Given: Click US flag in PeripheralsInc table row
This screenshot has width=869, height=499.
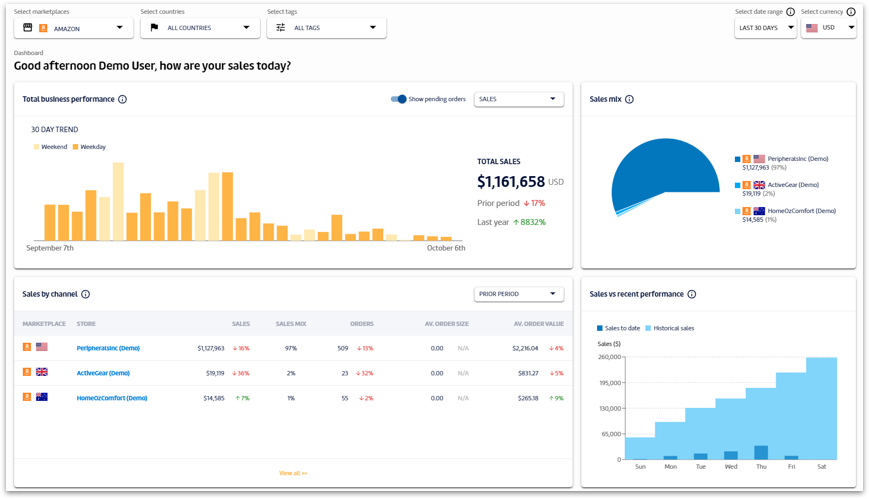Looking at the screenshot, I should point(42,347).
